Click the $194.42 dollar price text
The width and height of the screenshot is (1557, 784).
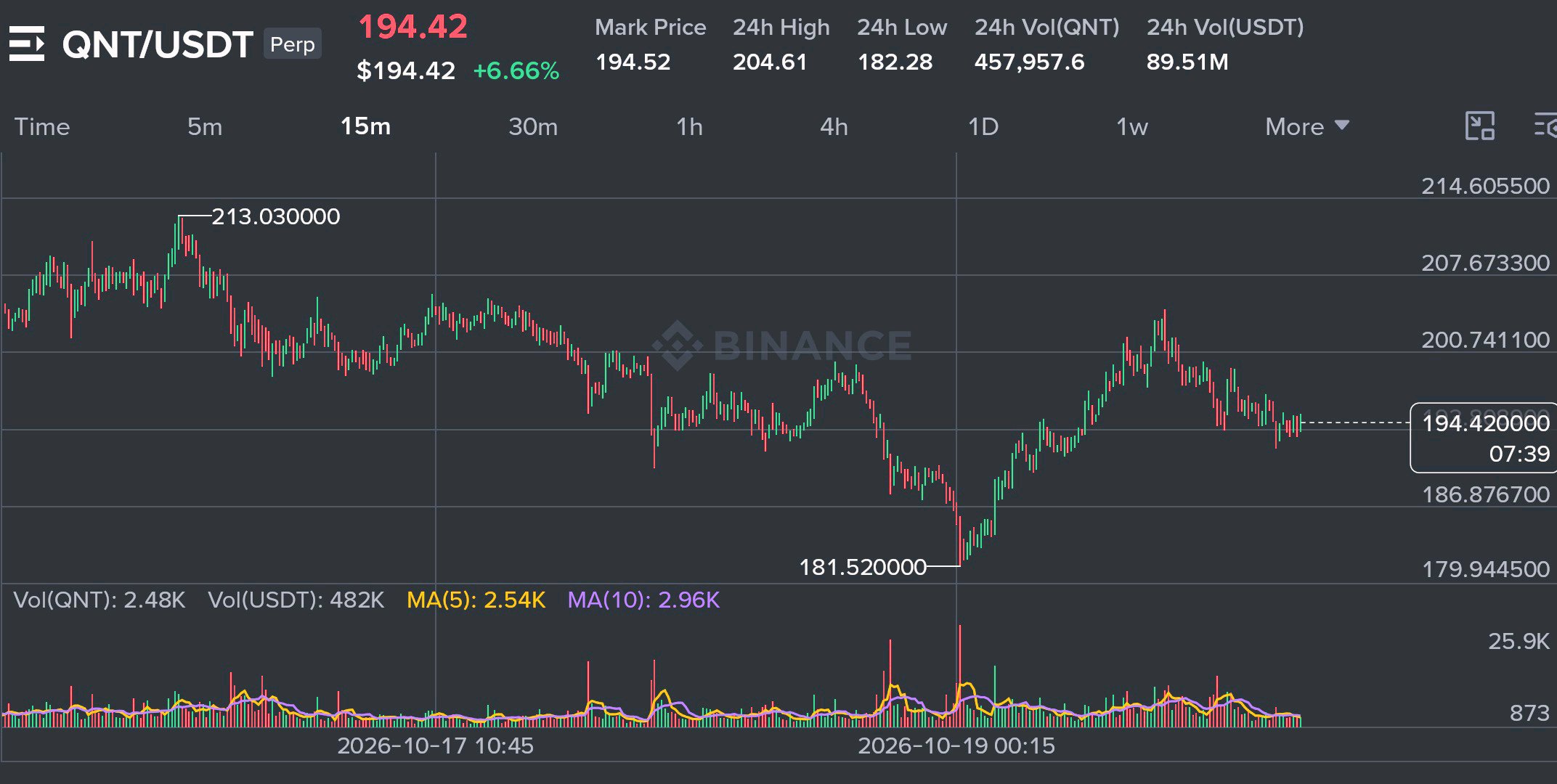pyautogui.click(x=406, y=70)
